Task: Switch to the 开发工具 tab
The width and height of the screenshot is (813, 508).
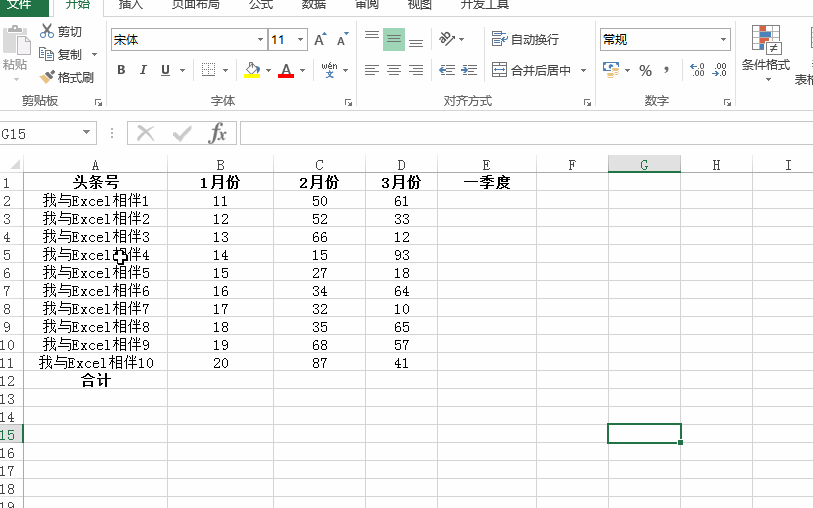Action: pyautogui.click(x=485, y=5)
